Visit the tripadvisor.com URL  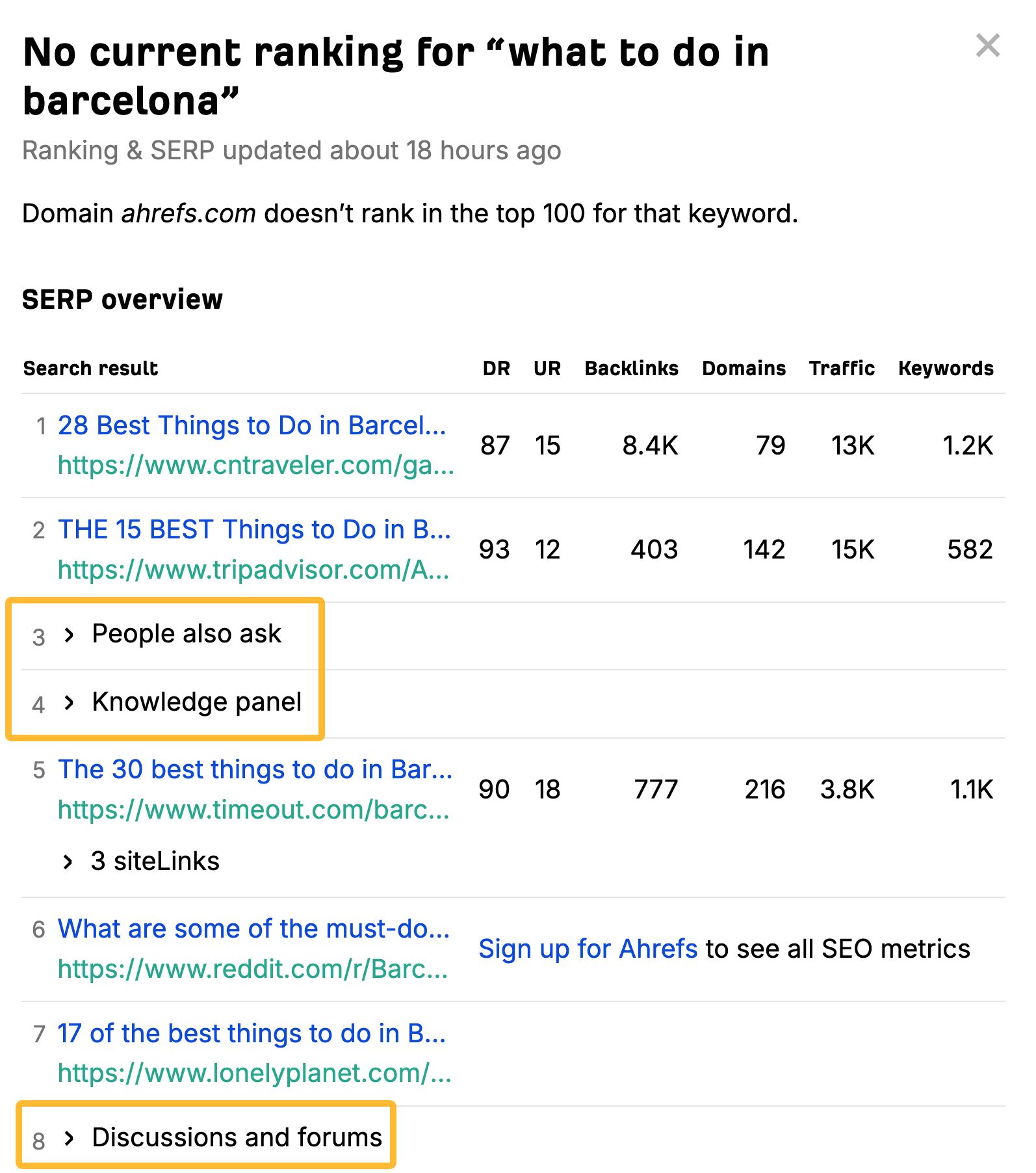pos(253,571)
